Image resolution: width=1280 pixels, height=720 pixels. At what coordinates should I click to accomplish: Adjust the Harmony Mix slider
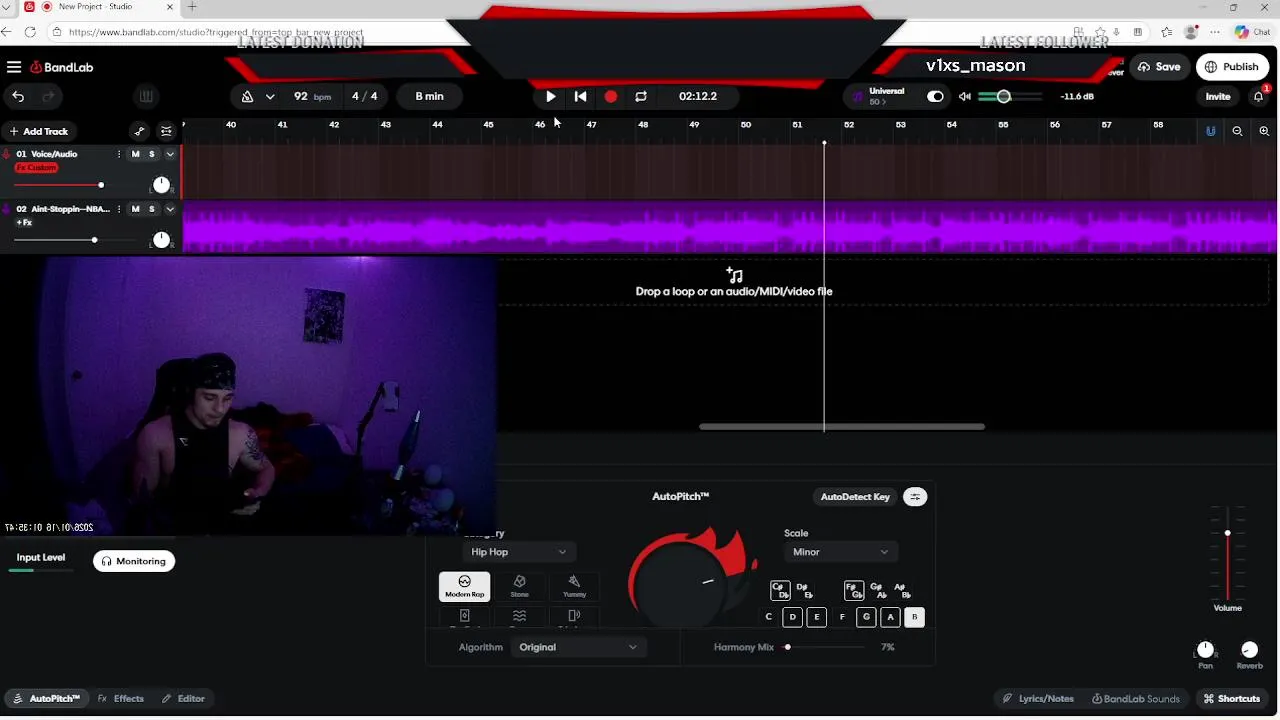tap(825, 647)
